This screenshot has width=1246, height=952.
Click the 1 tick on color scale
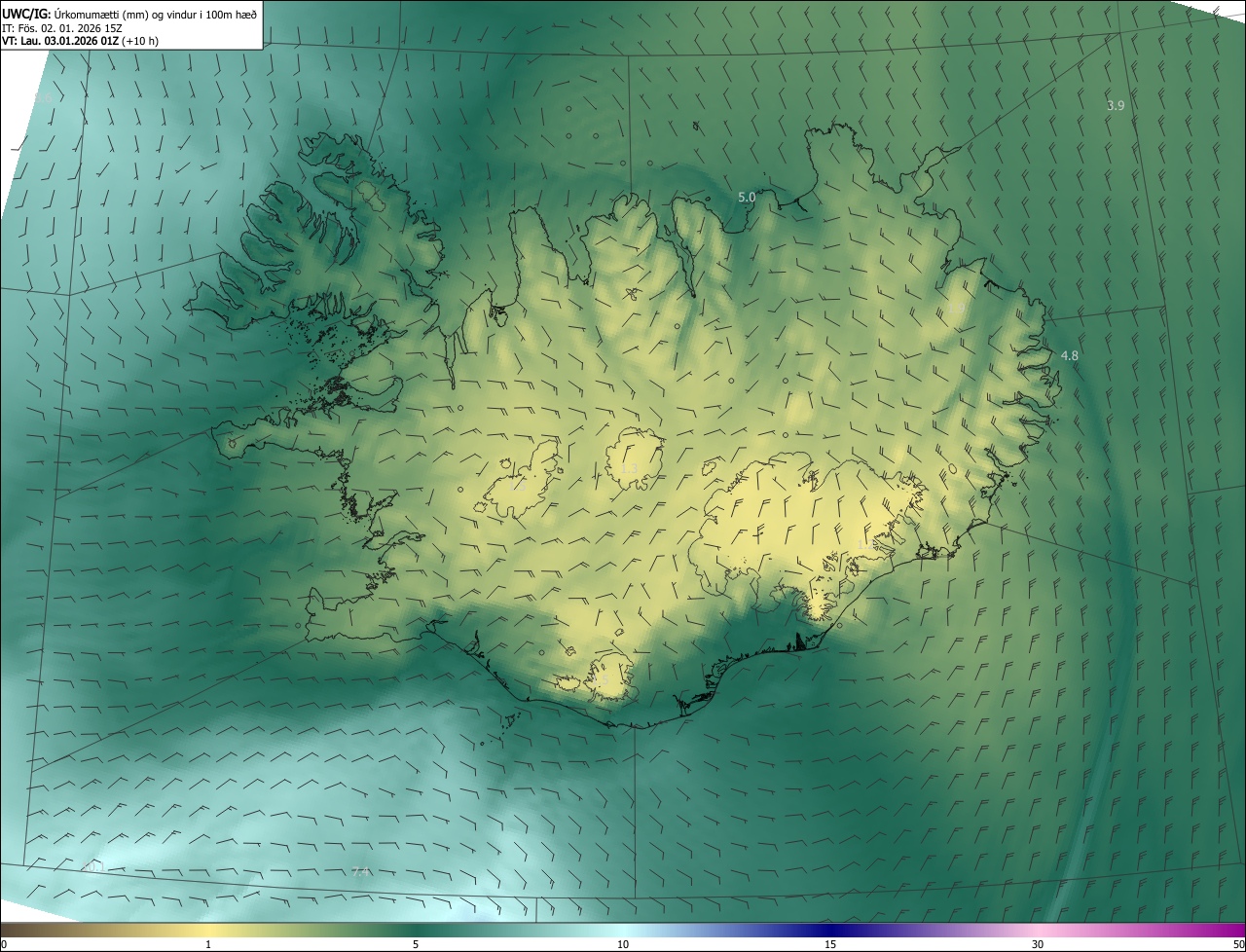[x=208, y=944]
